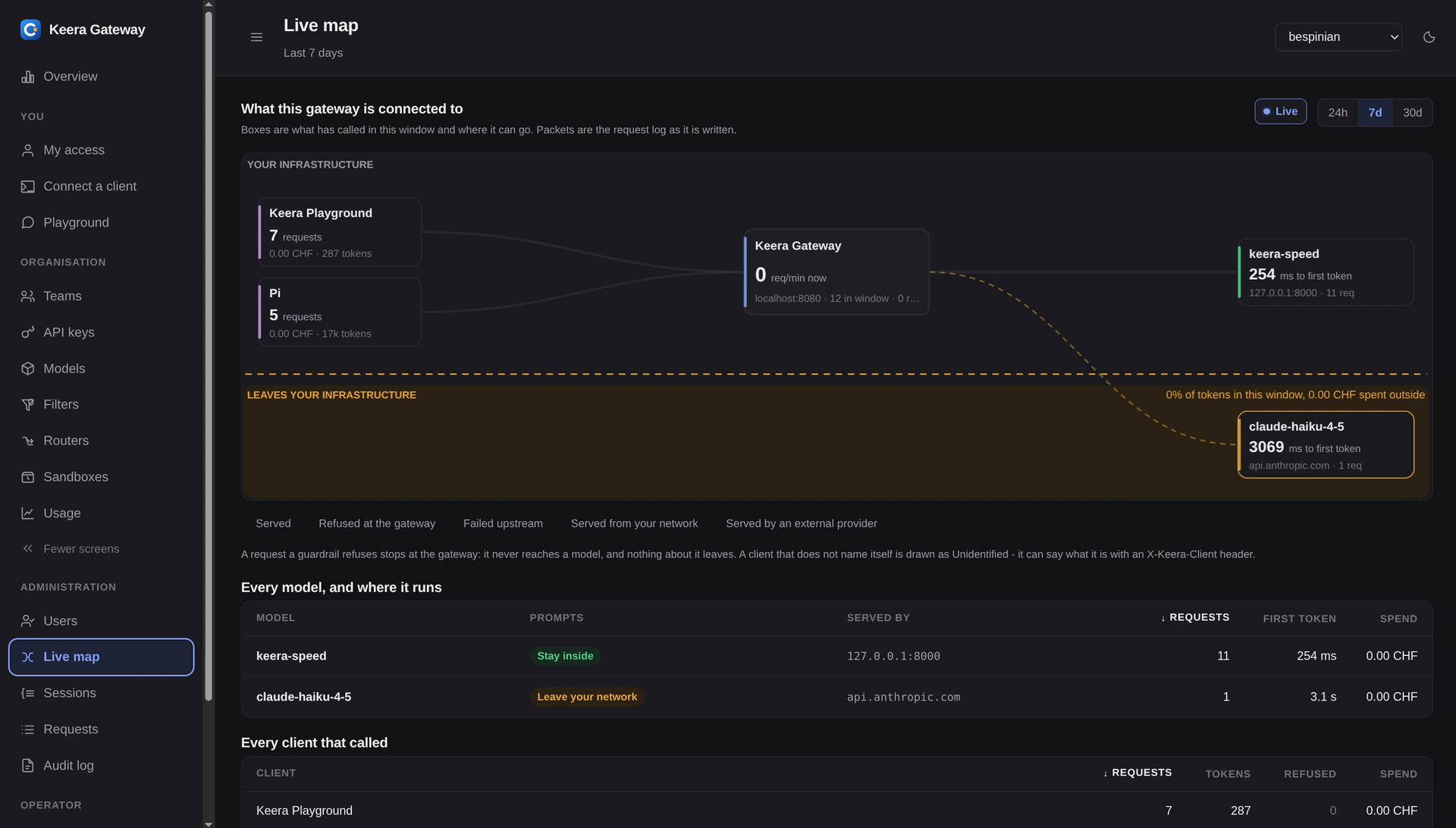Click the Connect a client terminal icon
Viewport: 1456px width, 828px height.
tap(28, 187)
